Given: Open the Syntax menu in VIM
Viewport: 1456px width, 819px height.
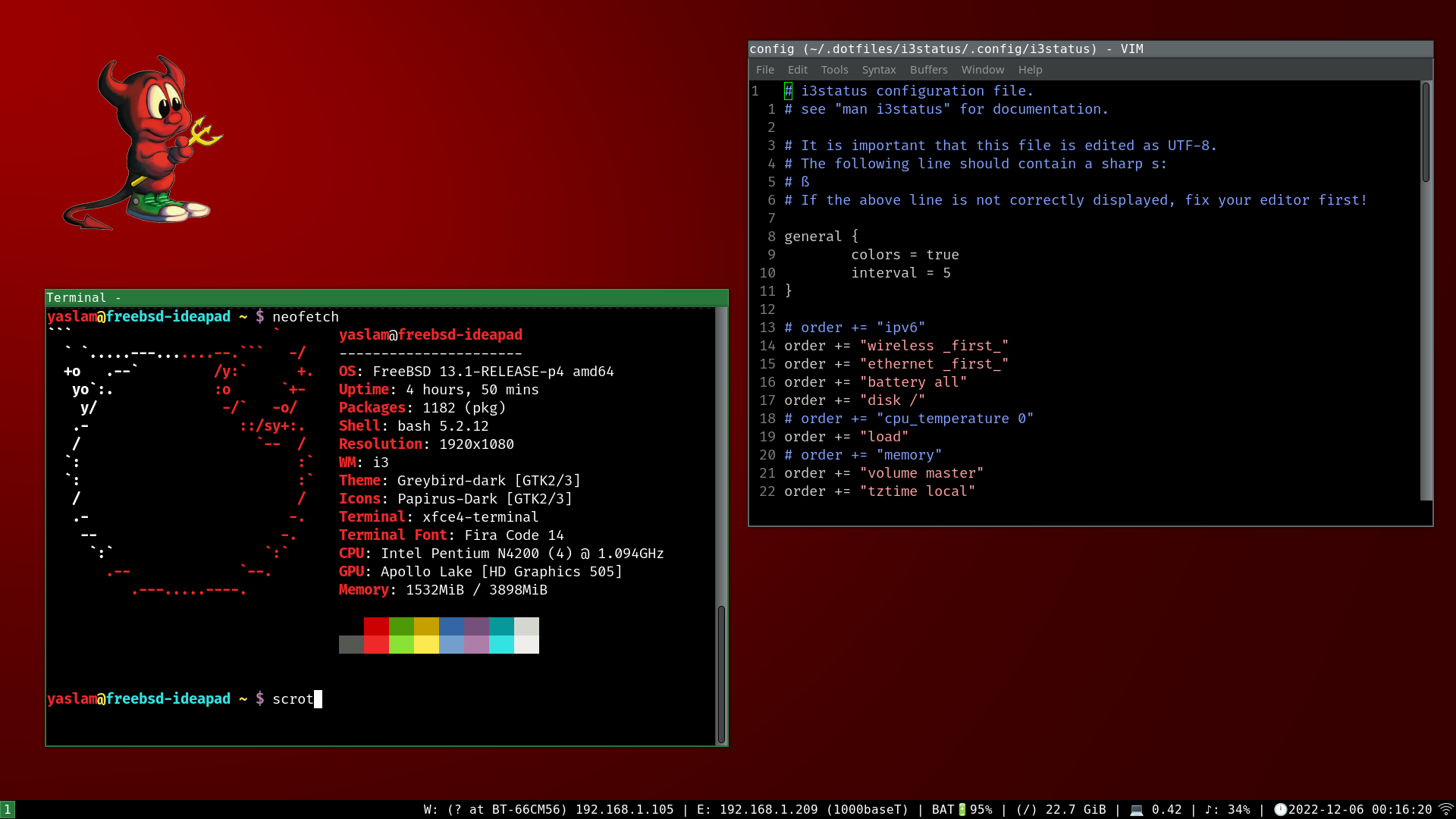Looking at the screenshot, I should point(878,70).
